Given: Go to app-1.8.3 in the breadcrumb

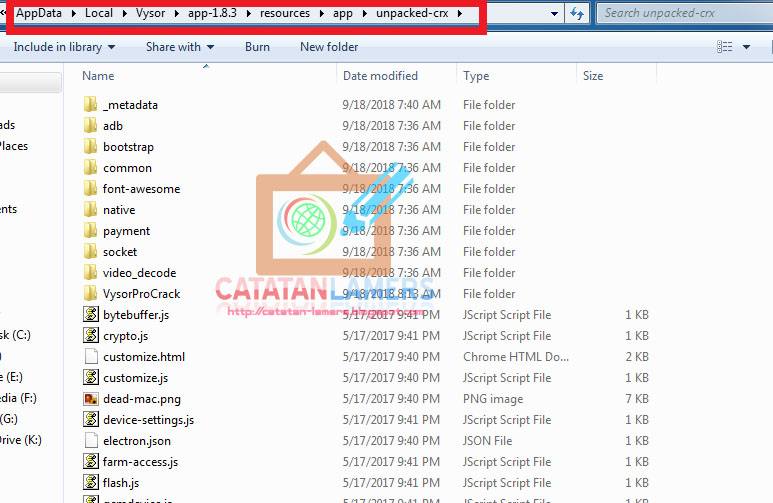Looking at the screenshot, I should [x=212, y=13].
